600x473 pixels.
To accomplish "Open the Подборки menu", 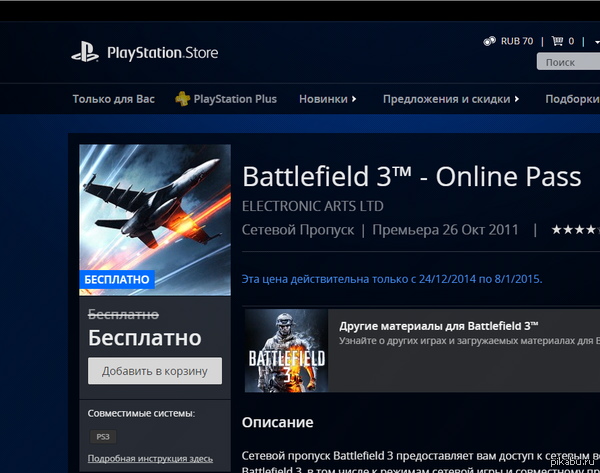I will pyautogui.click(x=571, y=99).
